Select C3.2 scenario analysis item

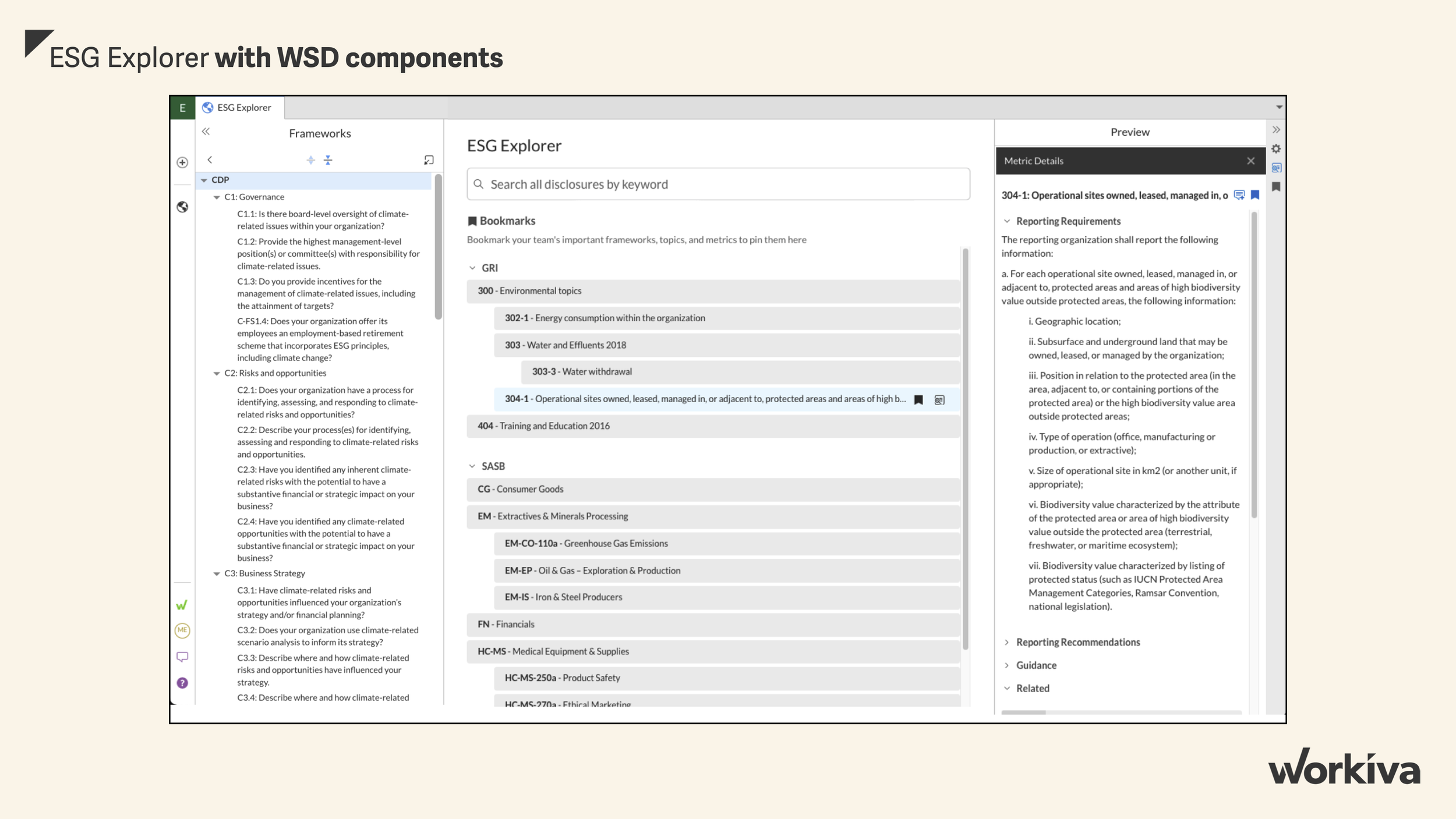[328, 636]
